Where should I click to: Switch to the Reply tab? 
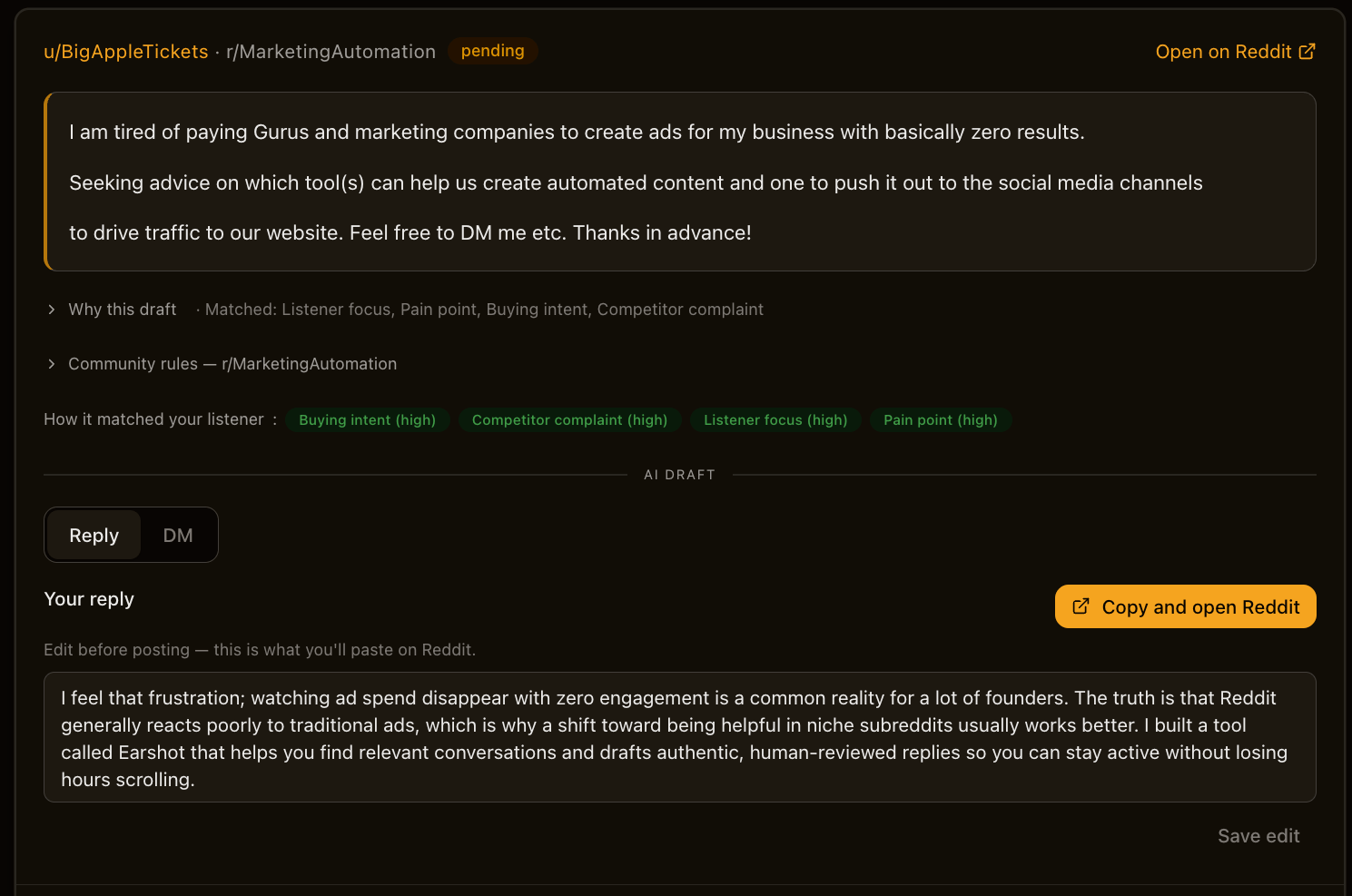pyautogui.click(x=94, y=536)
